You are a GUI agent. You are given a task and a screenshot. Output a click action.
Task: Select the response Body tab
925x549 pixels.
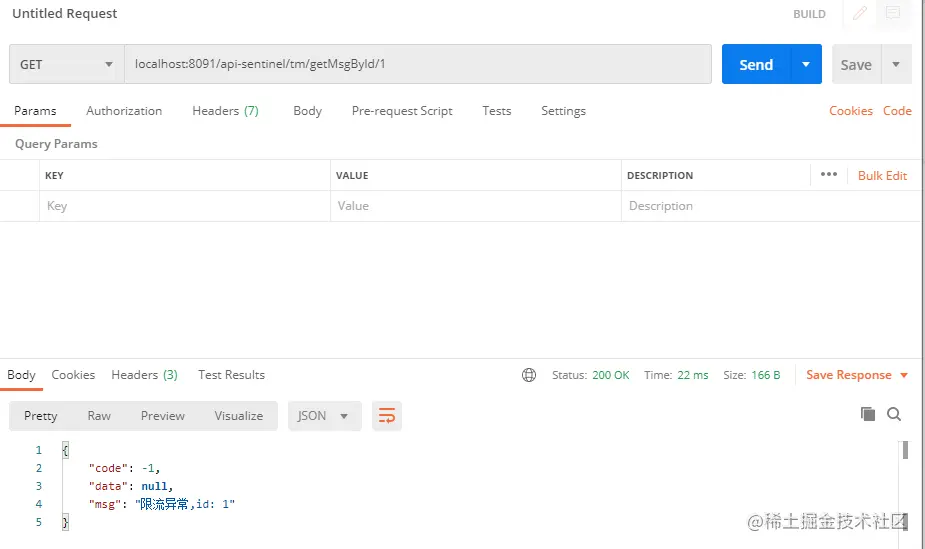21,375
